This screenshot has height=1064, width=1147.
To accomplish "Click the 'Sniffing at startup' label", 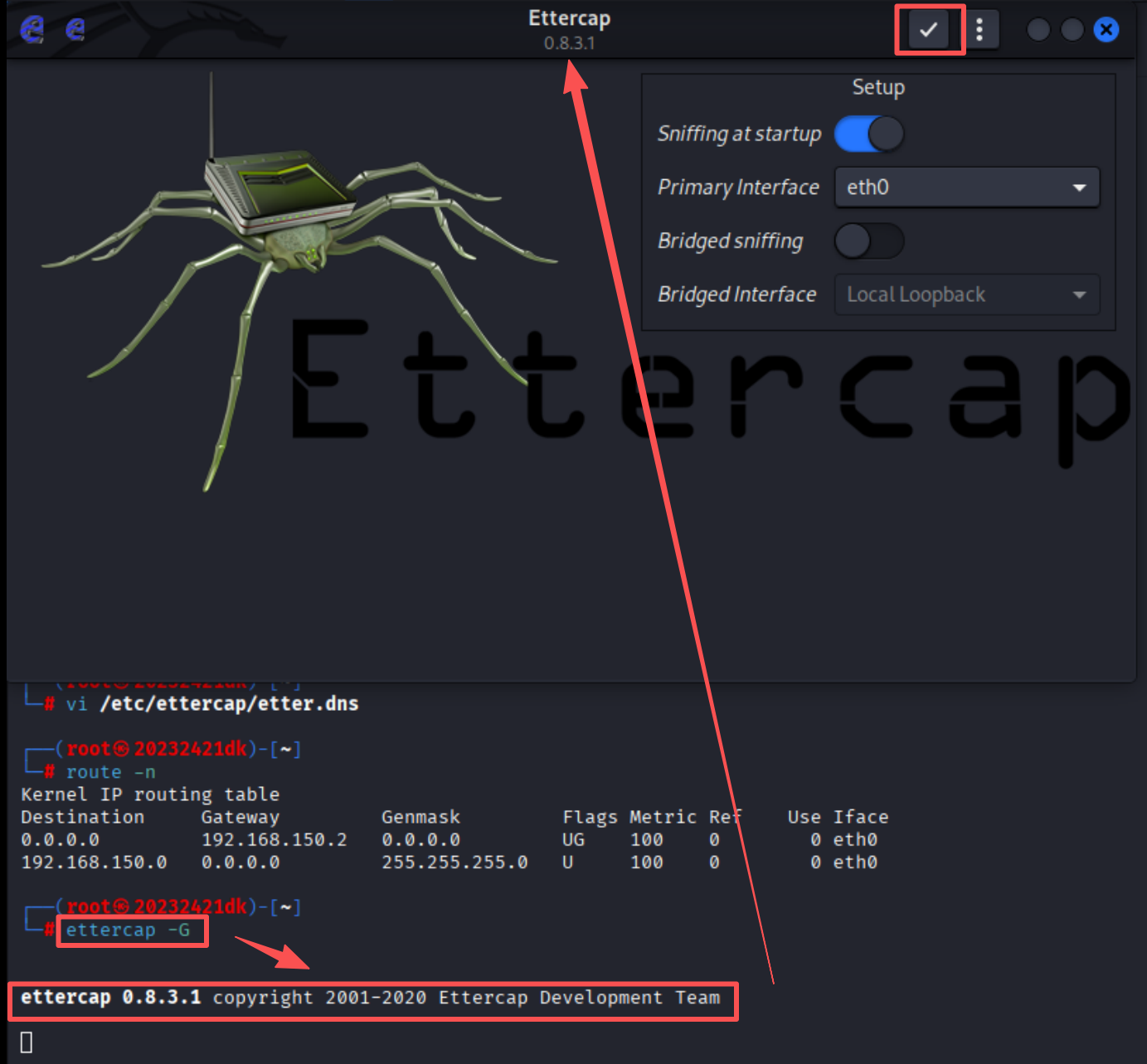I will pos(739,134).
